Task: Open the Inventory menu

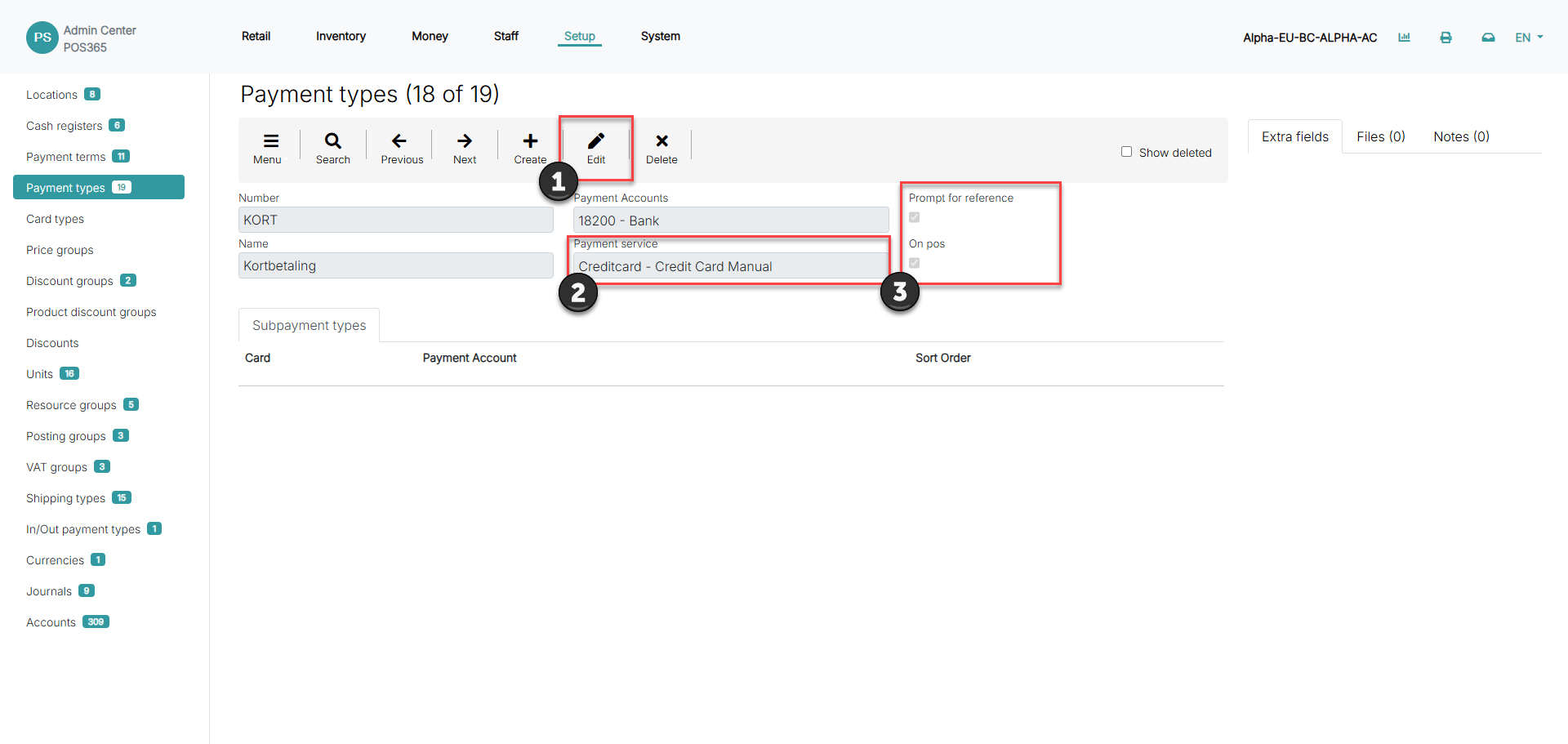Action: pos(341,36)
